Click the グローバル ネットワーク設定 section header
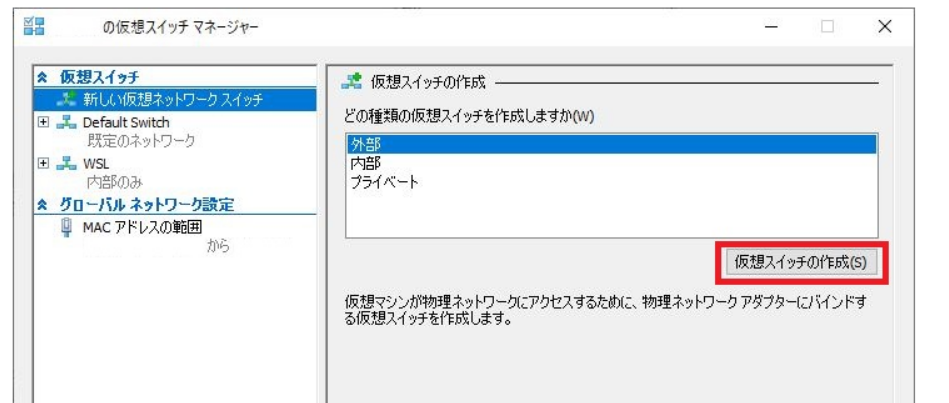The image size is (949, 403). [x=146, y=205]
